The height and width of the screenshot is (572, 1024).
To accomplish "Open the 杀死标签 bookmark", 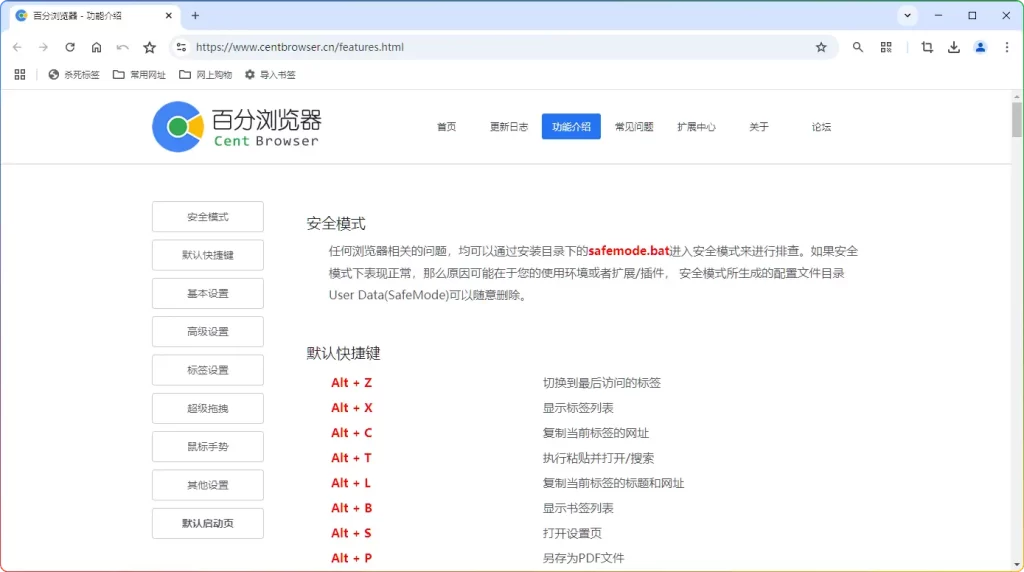I will coord(74,74).
